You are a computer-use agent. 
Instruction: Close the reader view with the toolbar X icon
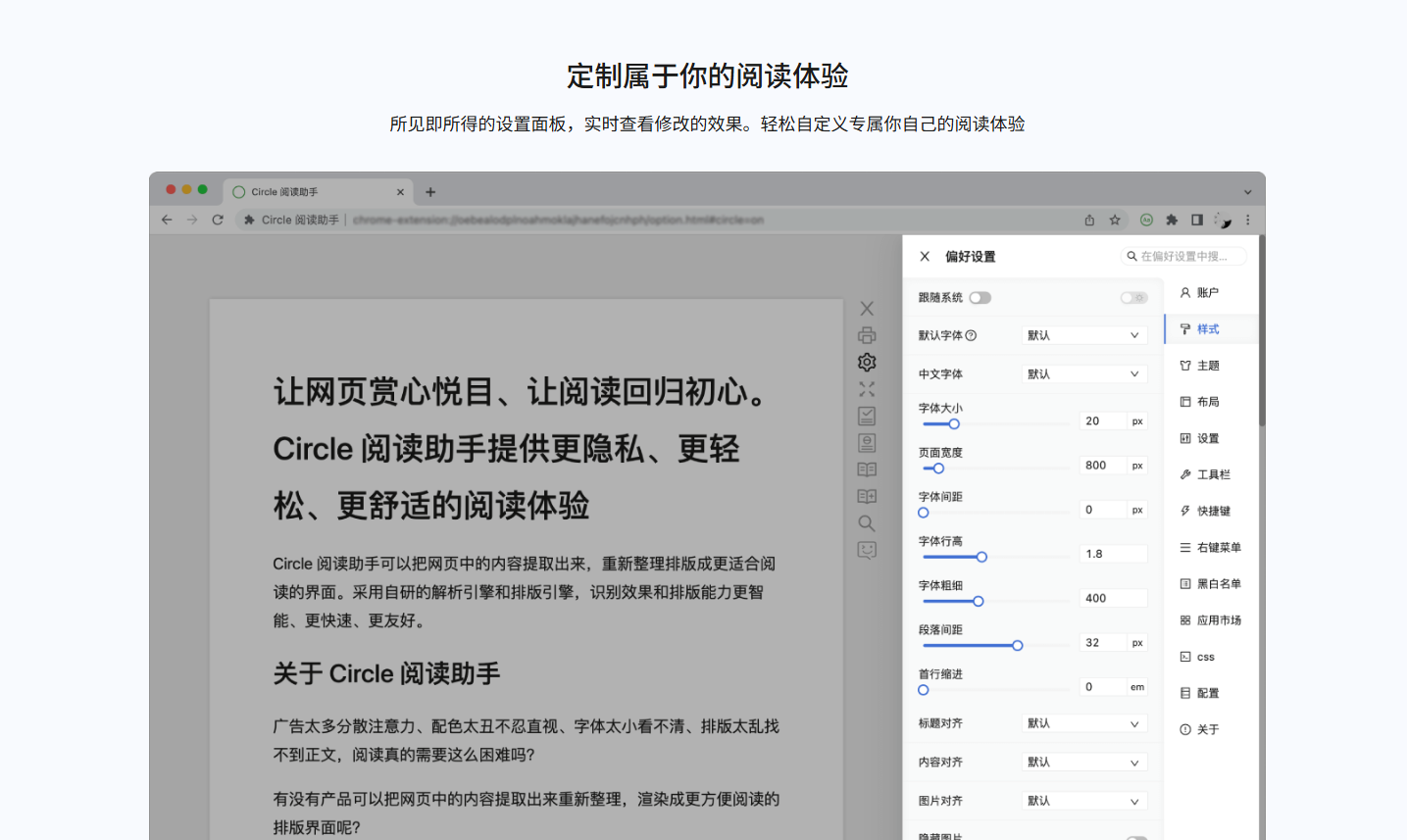click(867, 309)
